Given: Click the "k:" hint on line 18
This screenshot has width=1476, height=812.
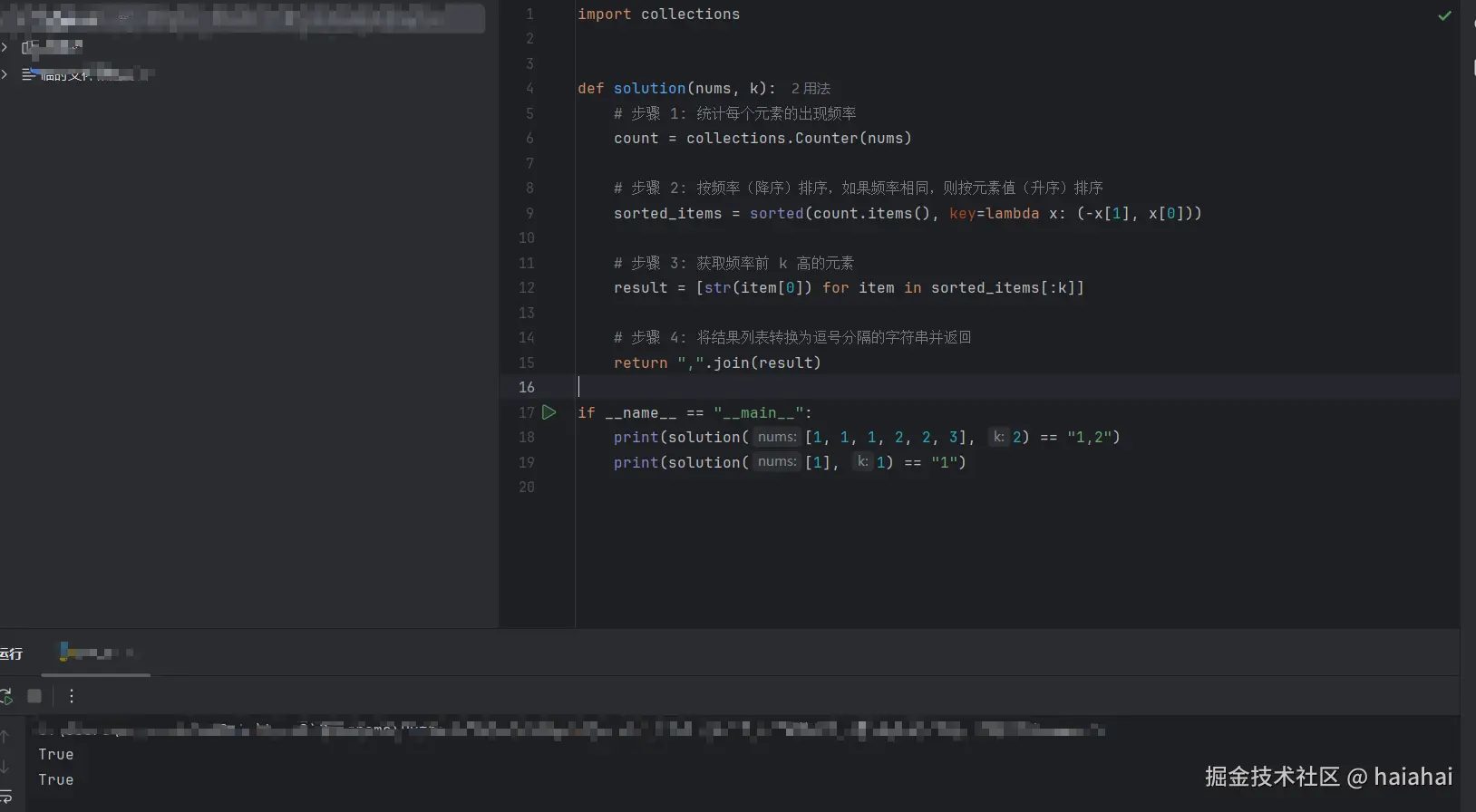Looking at the screenshot, I should 998,437.
